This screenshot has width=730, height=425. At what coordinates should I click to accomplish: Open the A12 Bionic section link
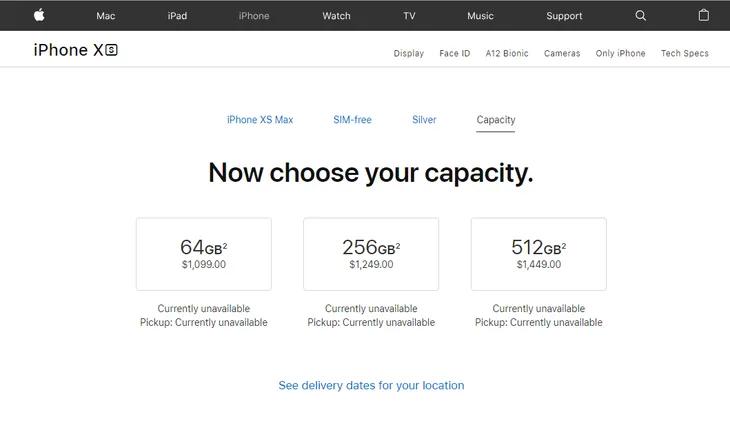click(x=507, y=54)
